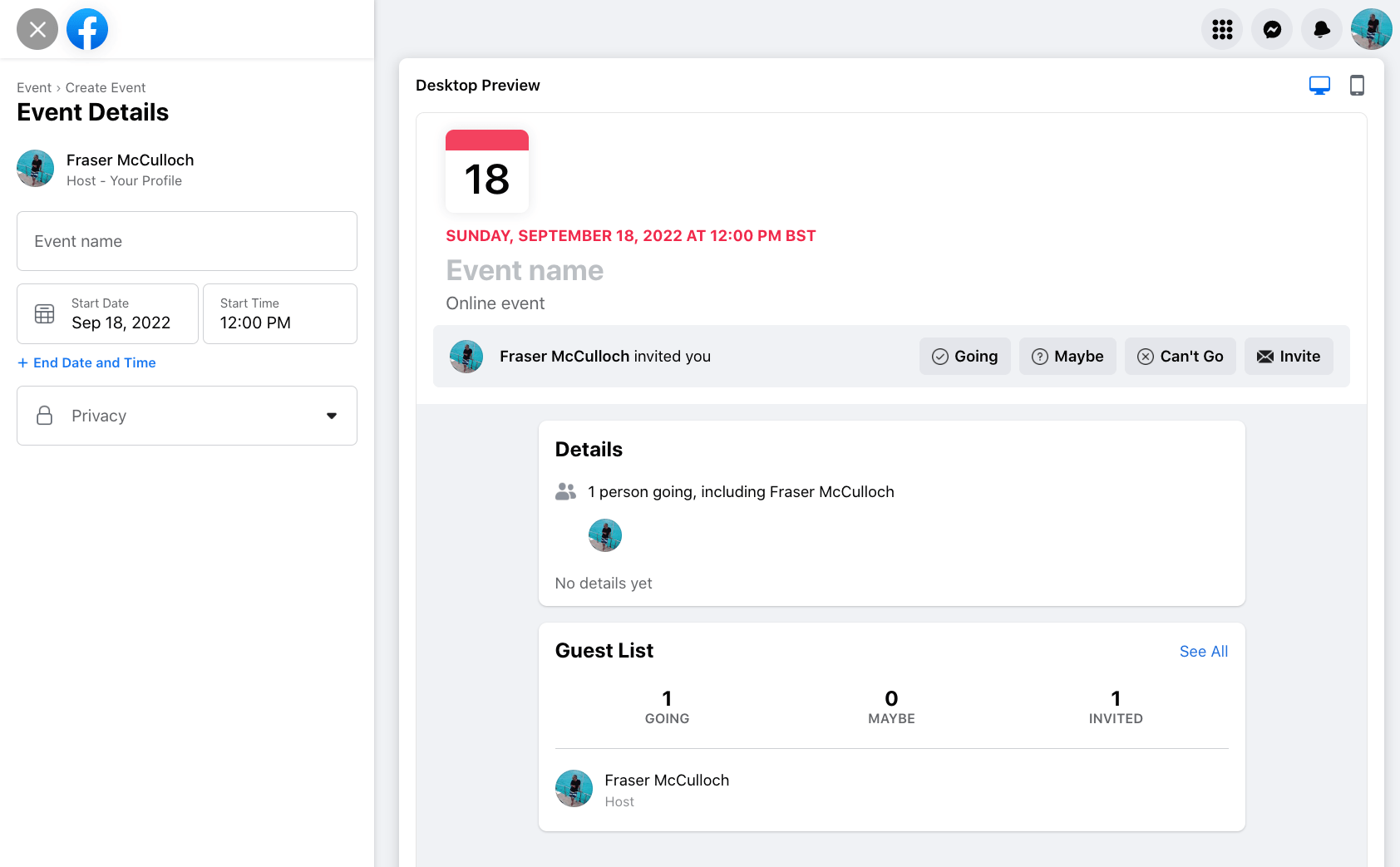
Task: Open Messenger from the top bar
Action: click(1272, 29)
